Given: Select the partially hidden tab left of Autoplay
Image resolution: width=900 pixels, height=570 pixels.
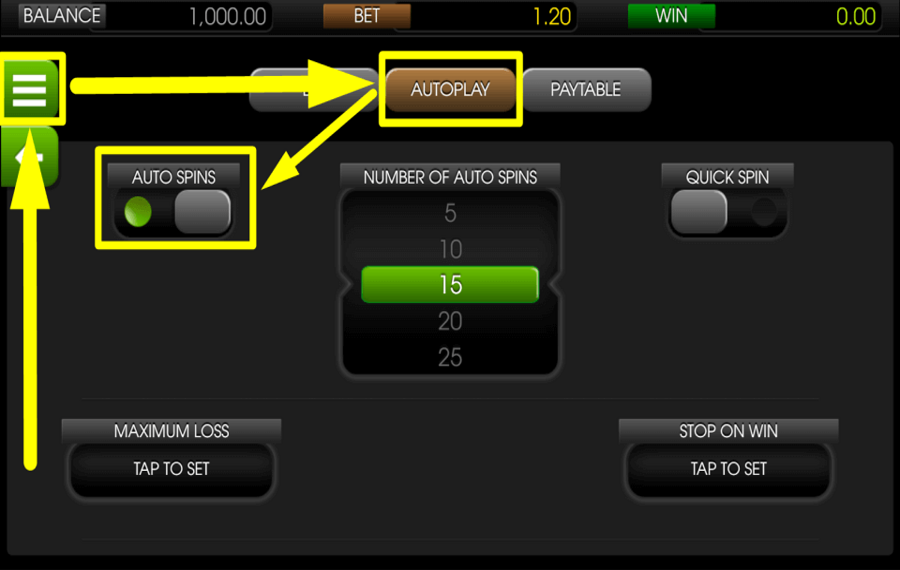Looking at the screenshot, I should click(315, 90).
